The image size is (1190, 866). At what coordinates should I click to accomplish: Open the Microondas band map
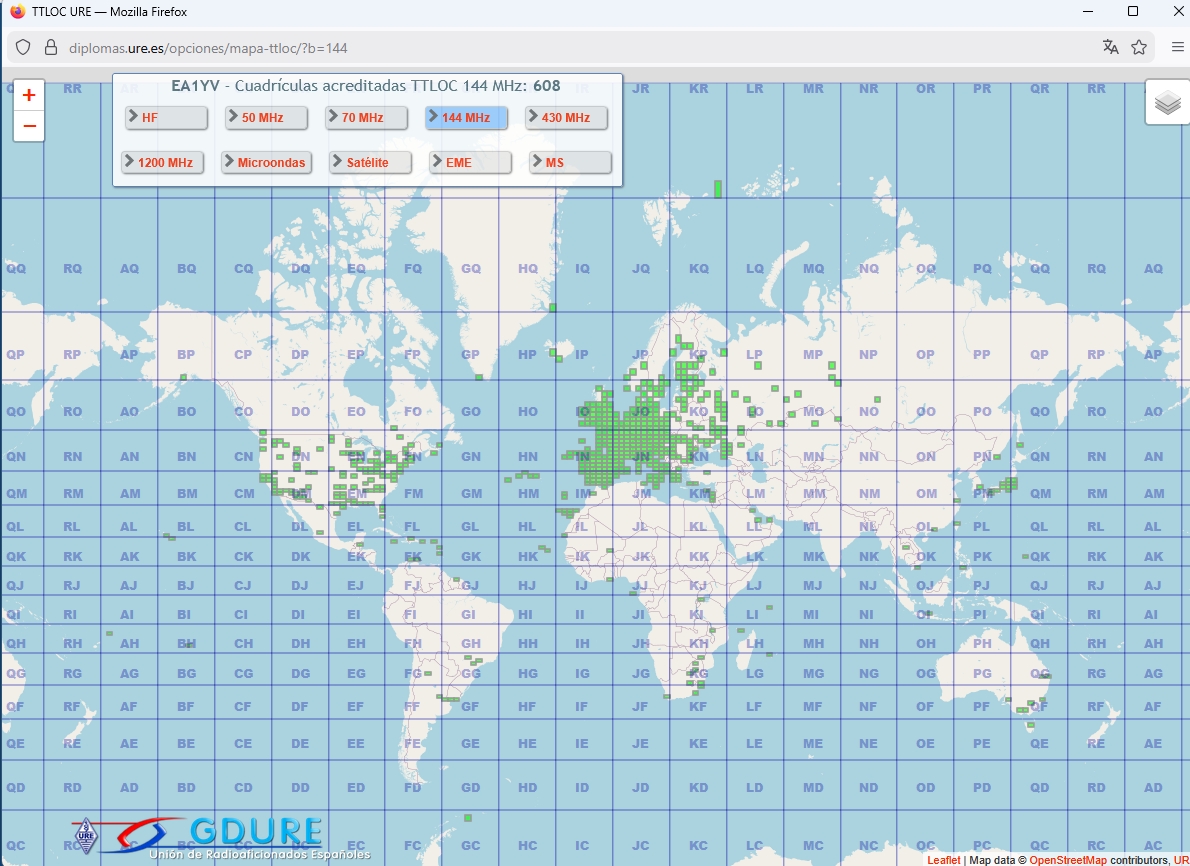point(266,162)
